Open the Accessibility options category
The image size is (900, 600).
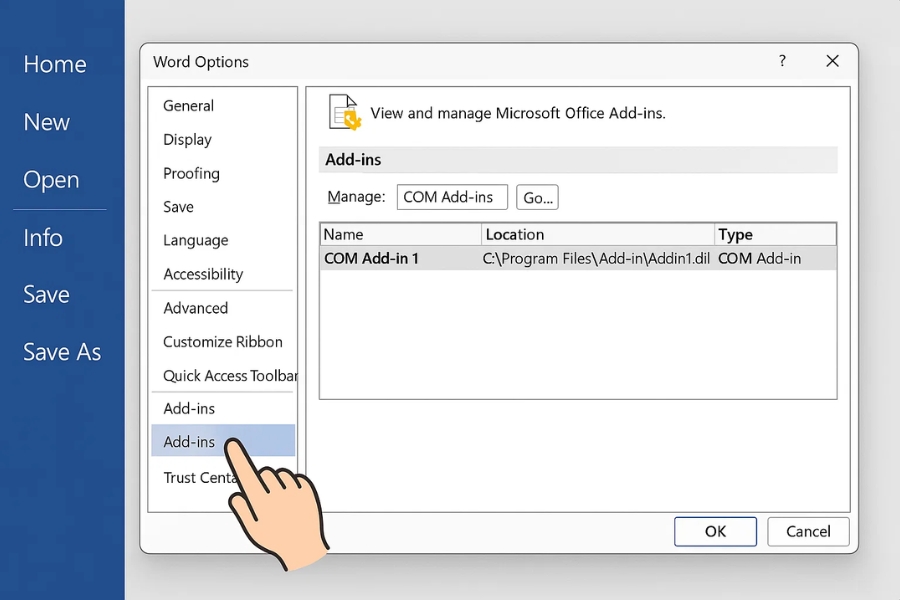point(203,274)
